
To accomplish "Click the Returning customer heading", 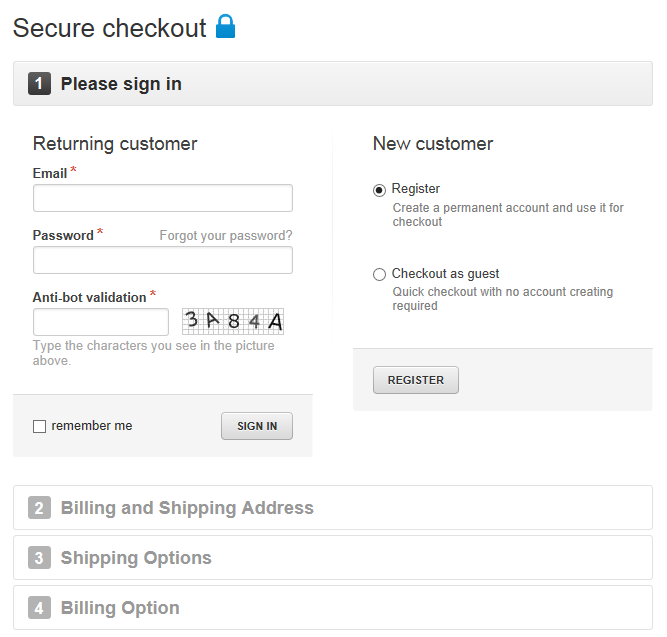I will tap(115, 144).
